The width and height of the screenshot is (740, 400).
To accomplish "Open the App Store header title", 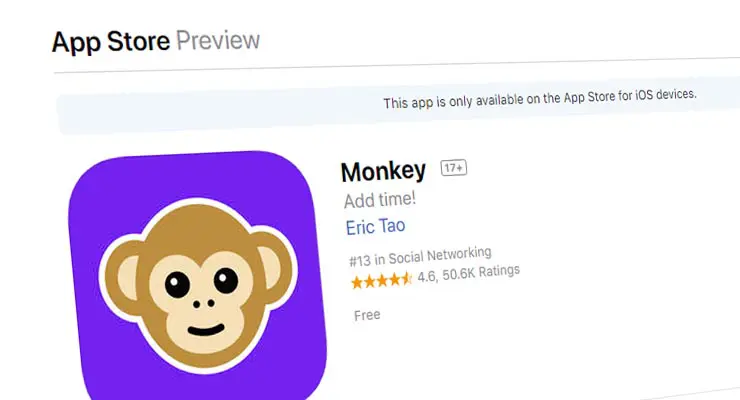I will tap(111, 42).
